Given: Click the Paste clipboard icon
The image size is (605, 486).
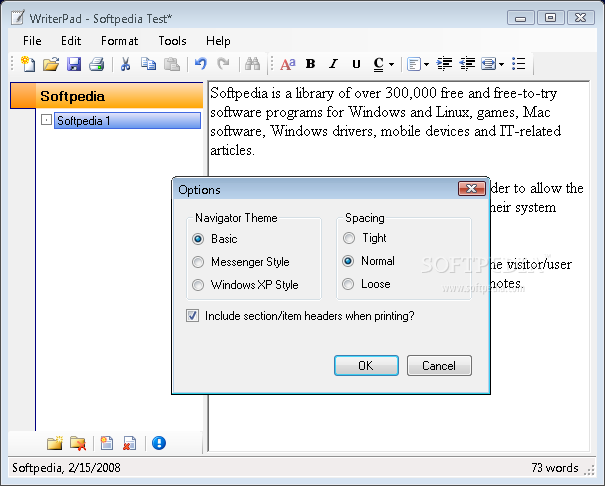Looking at the screenshot, I should (x=172, y=64).
